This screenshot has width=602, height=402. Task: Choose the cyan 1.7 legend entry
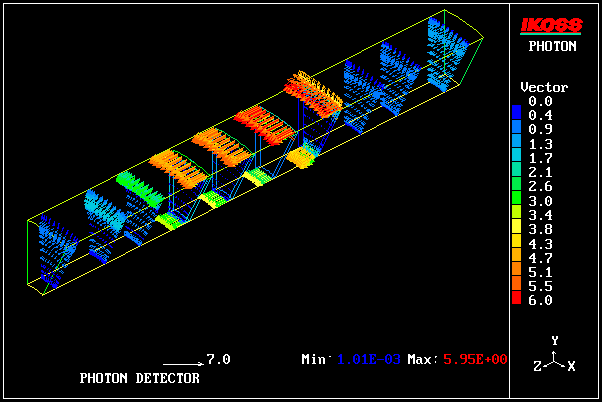pyautogui.click(x=540, y=158)
